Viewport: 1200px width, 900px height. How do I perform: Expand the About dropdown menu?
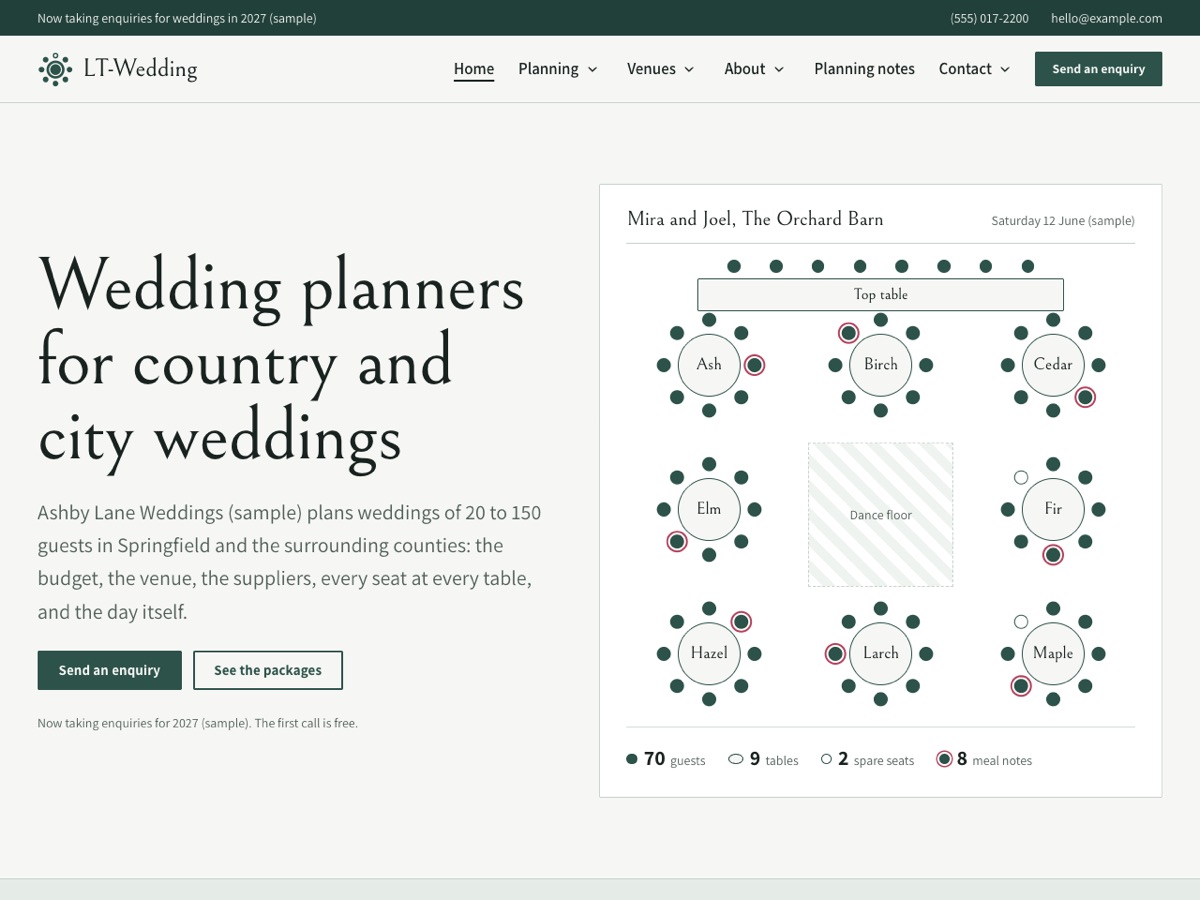(x=755, y=69)
